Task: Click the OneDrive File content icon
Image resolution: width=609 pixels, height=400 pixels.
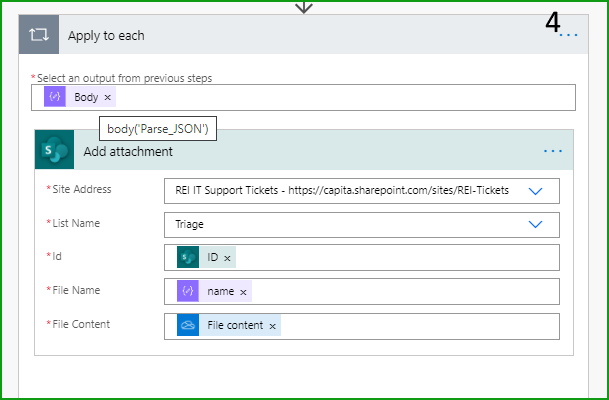Action: (188, 325)
